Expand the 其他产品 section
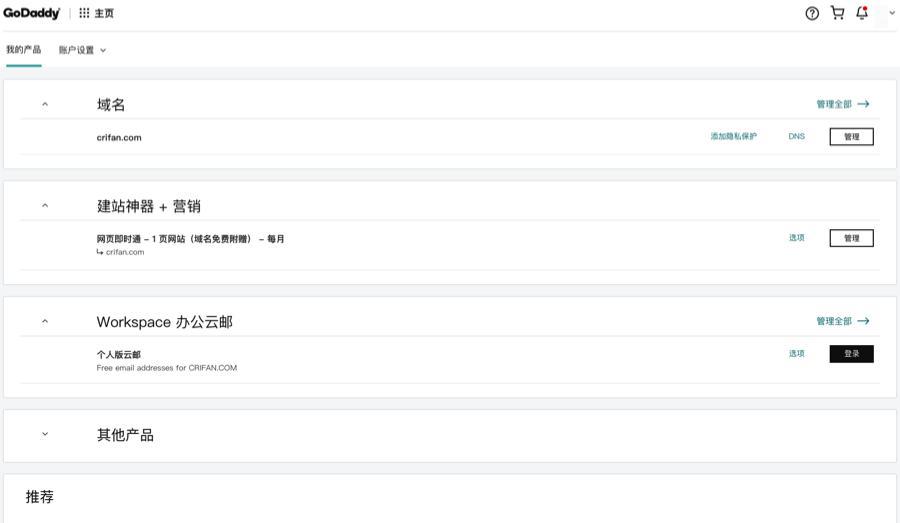 (x=45, y=434)
